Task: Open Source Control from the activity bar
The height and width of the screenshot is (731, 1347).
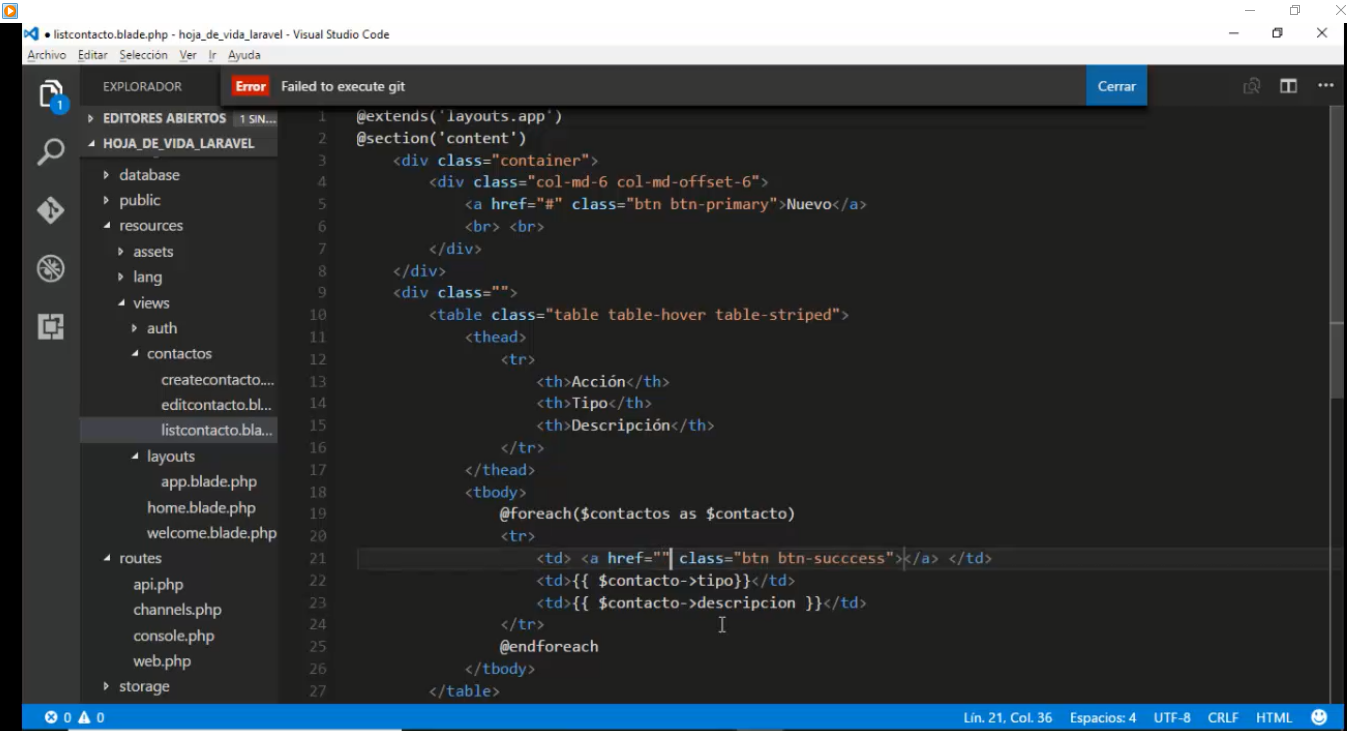Action: (x=50, y=211)
